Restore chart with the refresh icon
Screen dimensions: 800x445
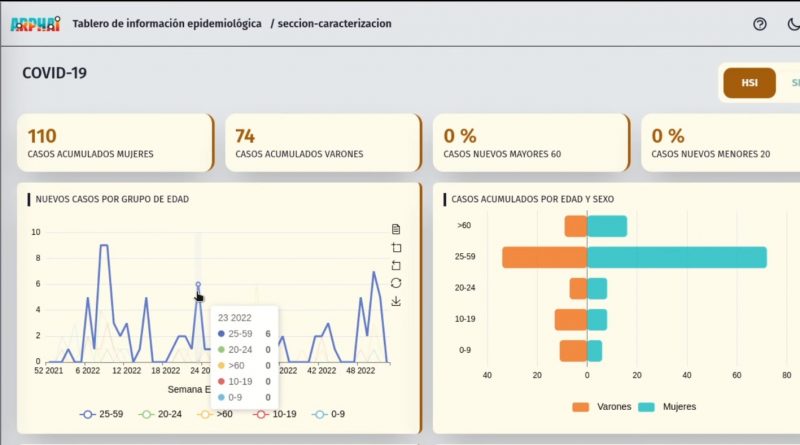pos(396,283)
